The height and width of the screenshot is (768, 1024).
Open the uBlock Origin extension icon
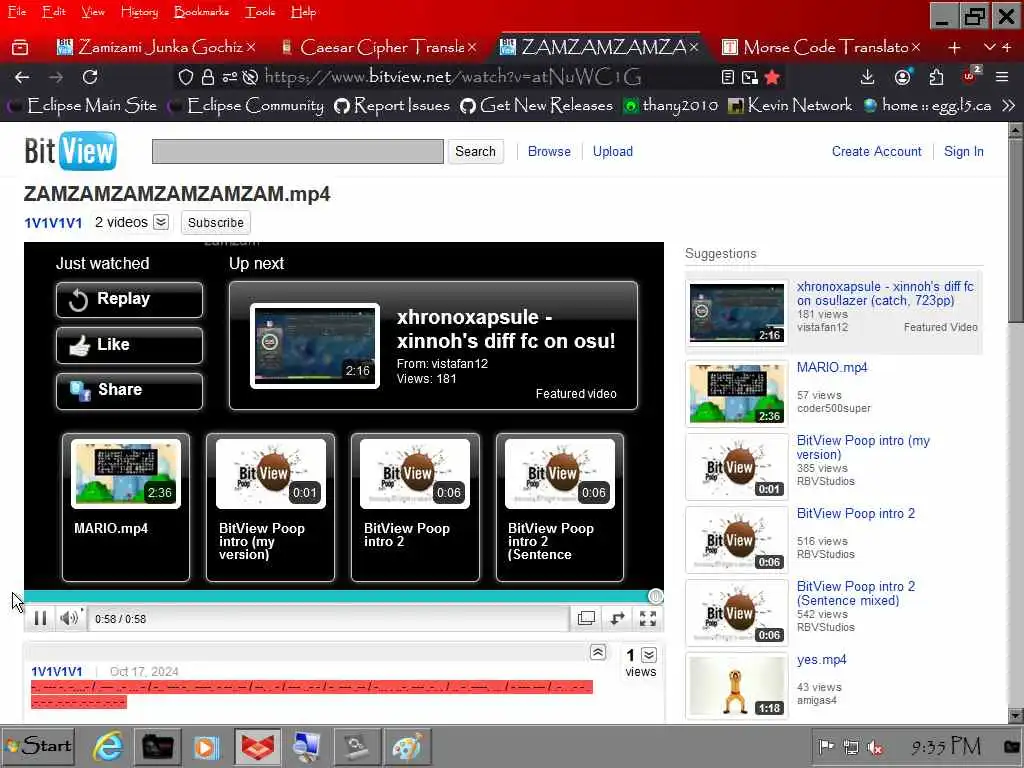click(970, 76)
